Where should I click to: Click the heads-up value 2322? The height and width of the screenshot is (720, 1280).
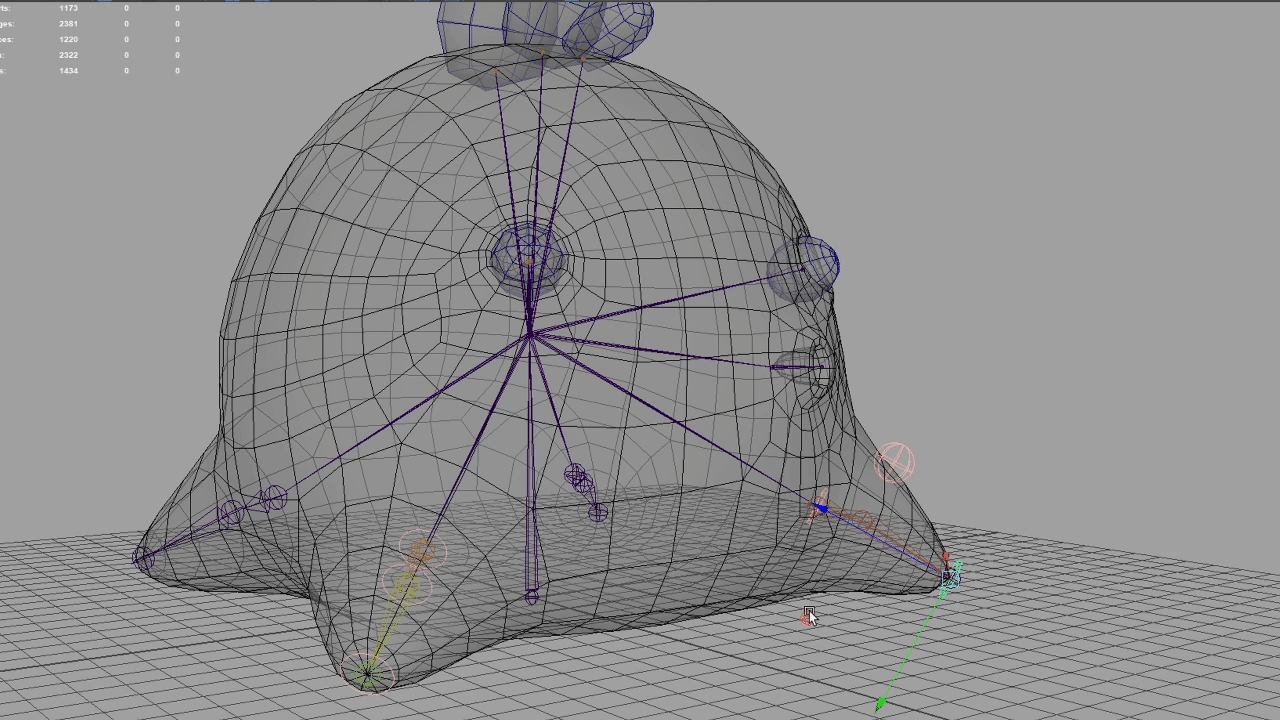[68, 55]
